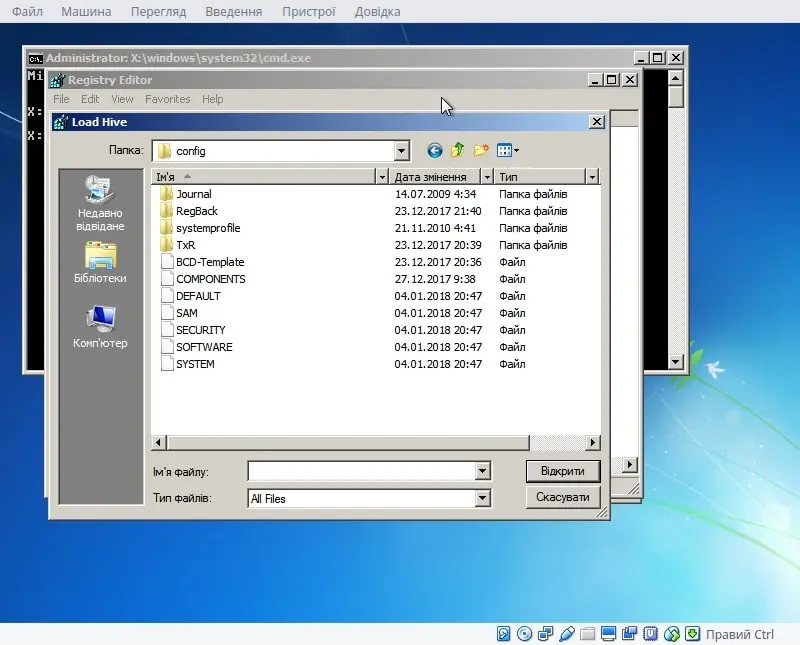The width and height of the screenshot is (800, 645).
Task: Expand the Папка folder dropdown
Action: click(402, 151)
